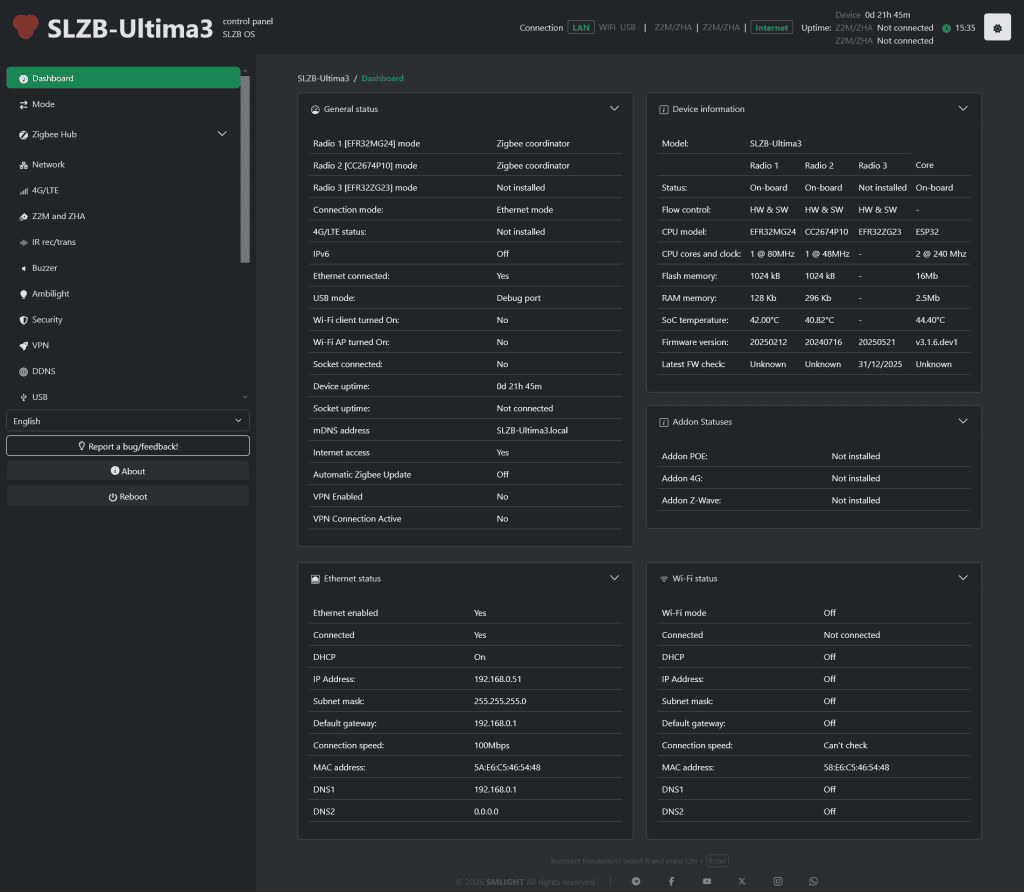Collapse the General status panel

pos(615,108)
